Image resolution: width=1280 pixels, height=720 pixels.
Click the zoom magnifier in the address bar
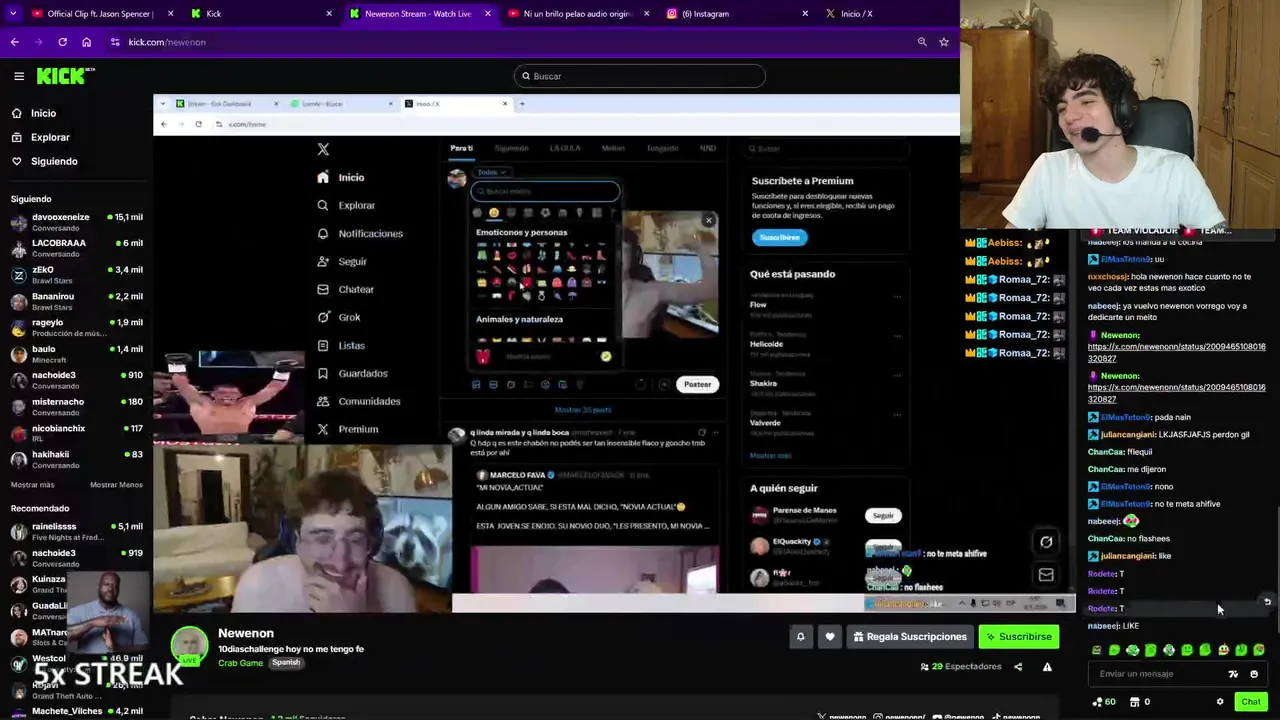pos(921,42)
